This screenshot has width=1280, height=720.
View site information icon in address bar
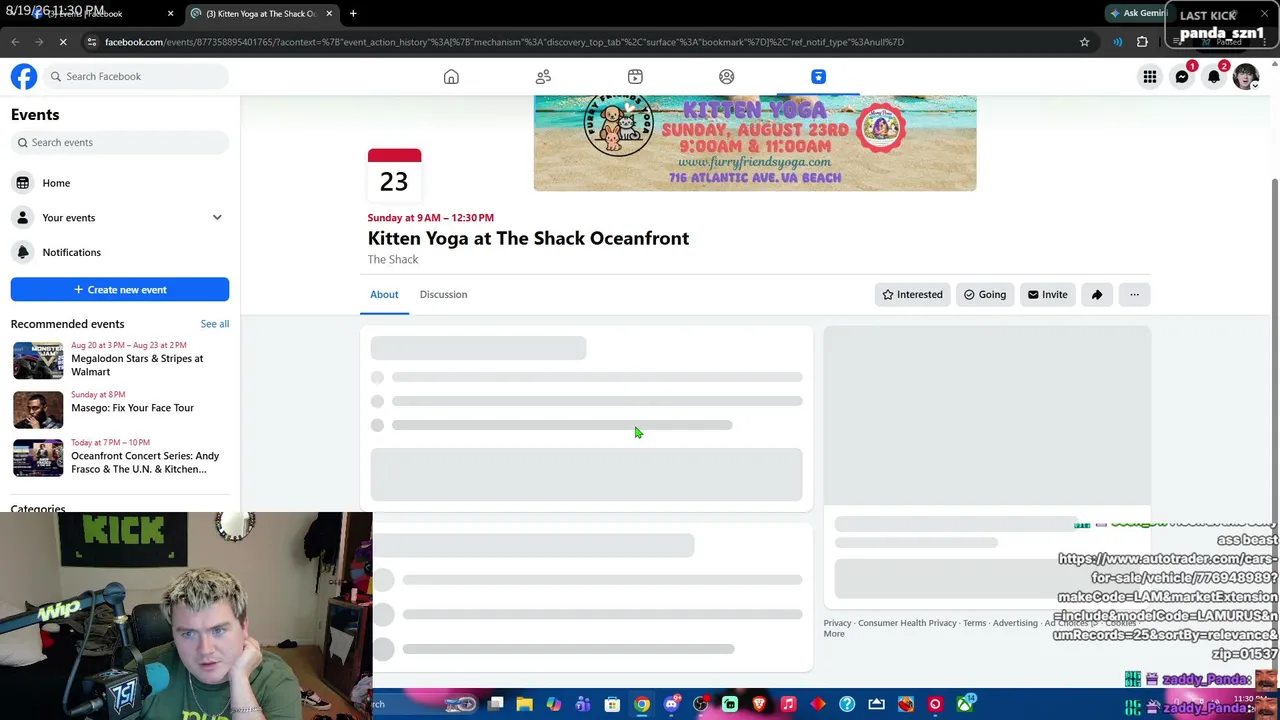(91, 42)
